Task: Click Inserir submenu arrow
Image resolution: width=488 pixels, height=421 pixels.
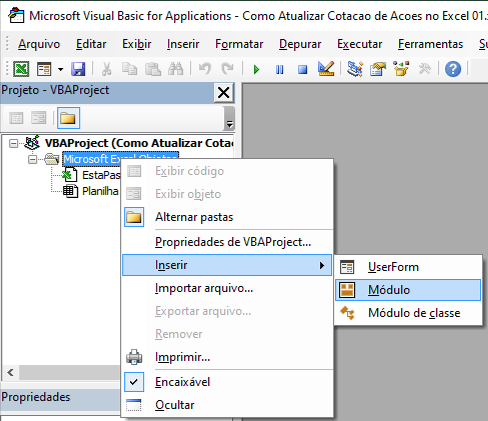Action: pyautogui.click(x=321, y=265)
